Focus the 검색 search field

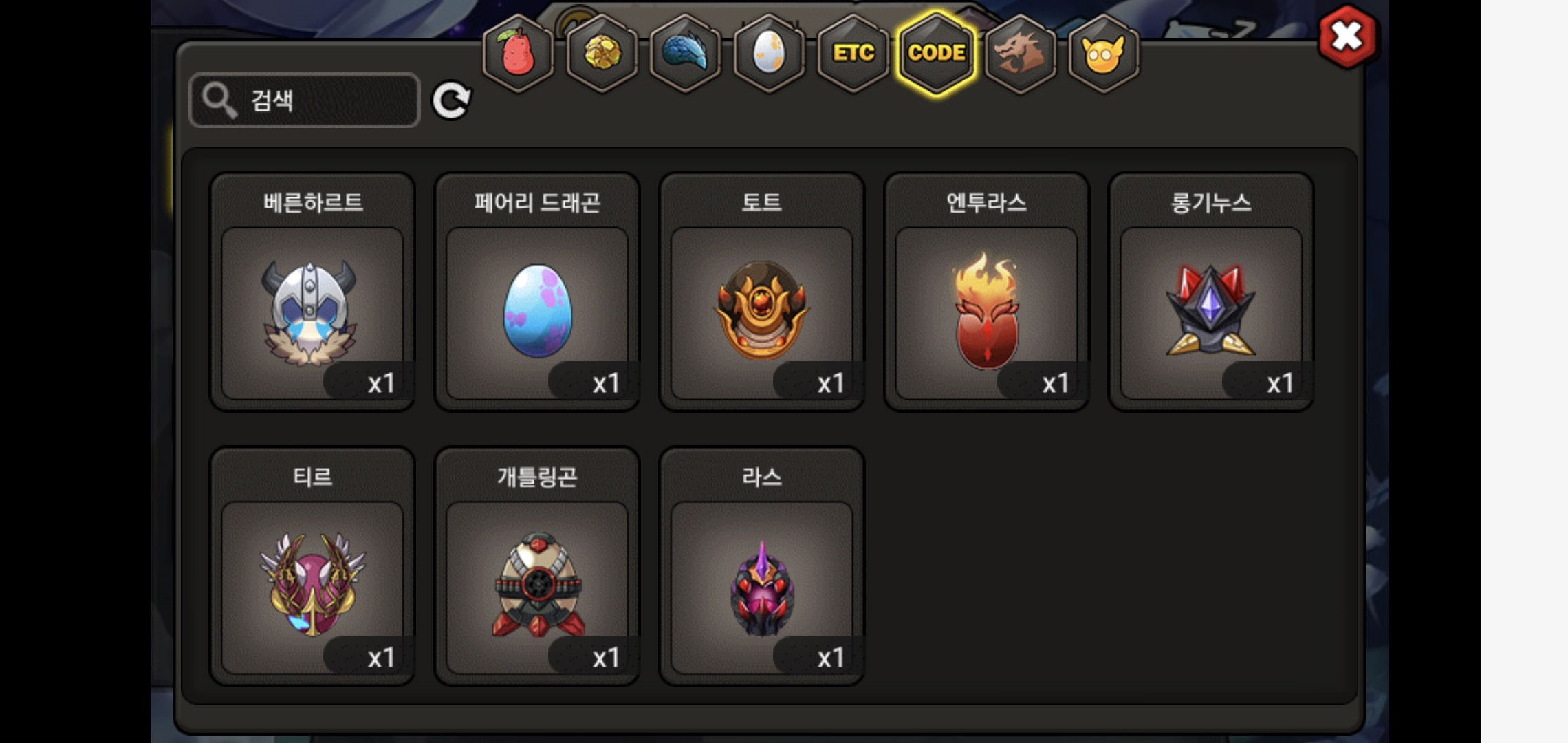pos(305,100)
